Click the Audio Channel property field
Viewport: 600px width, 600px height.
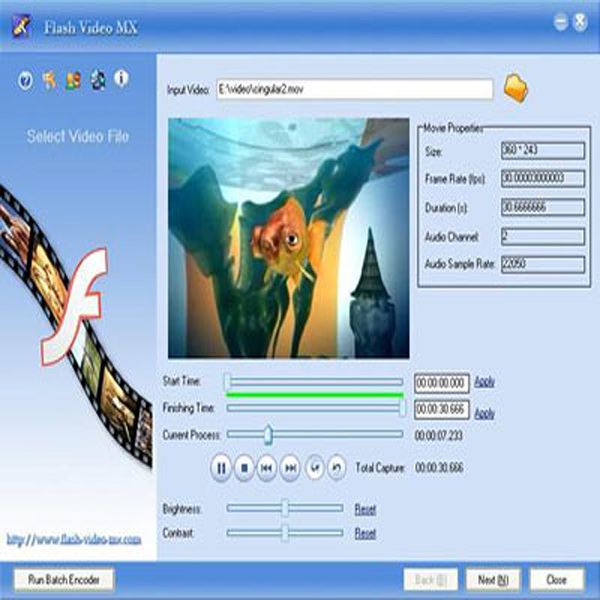pyautogui.click(x=543, y=236)
